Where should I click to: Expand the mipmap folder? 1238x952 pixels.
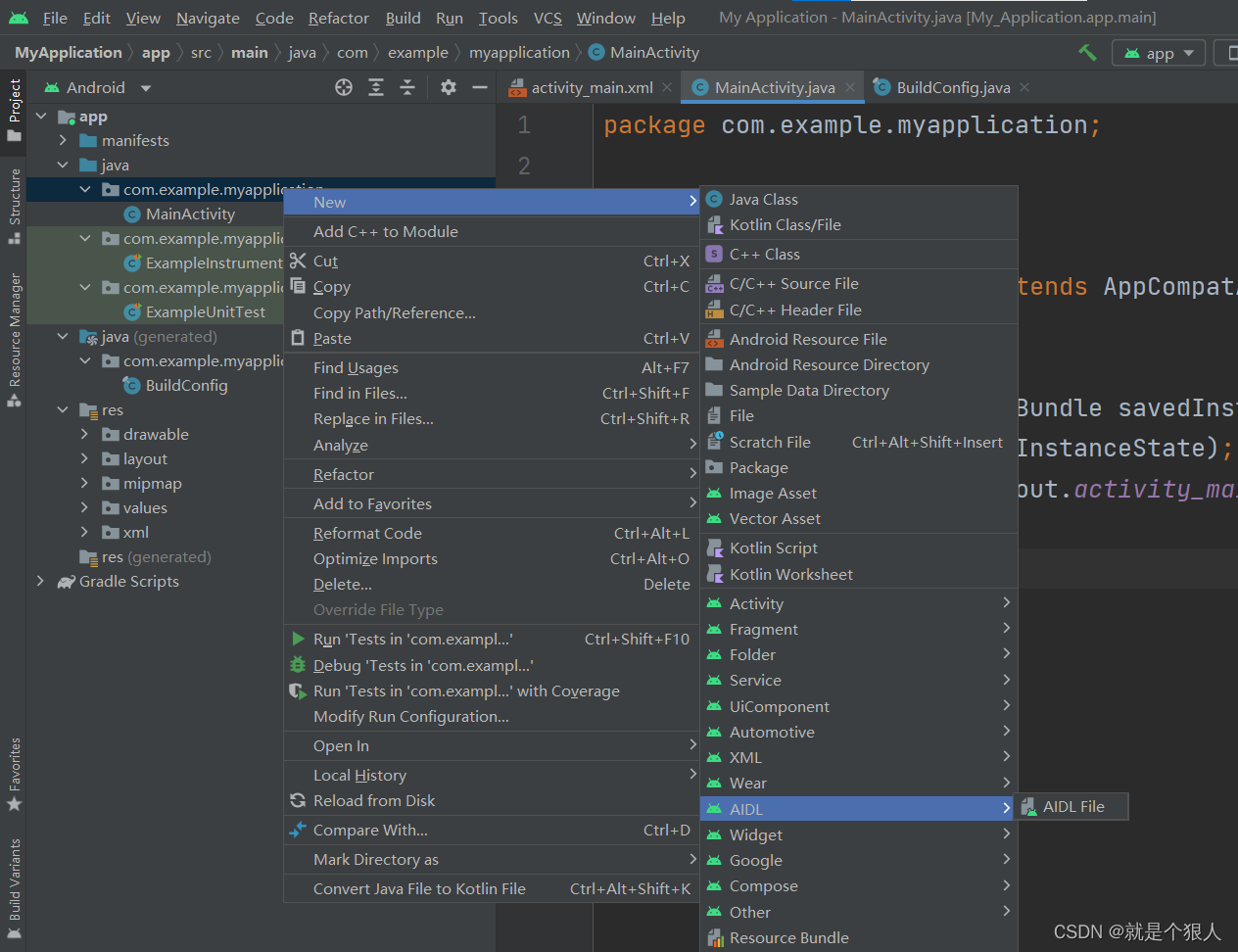[84, 483]
